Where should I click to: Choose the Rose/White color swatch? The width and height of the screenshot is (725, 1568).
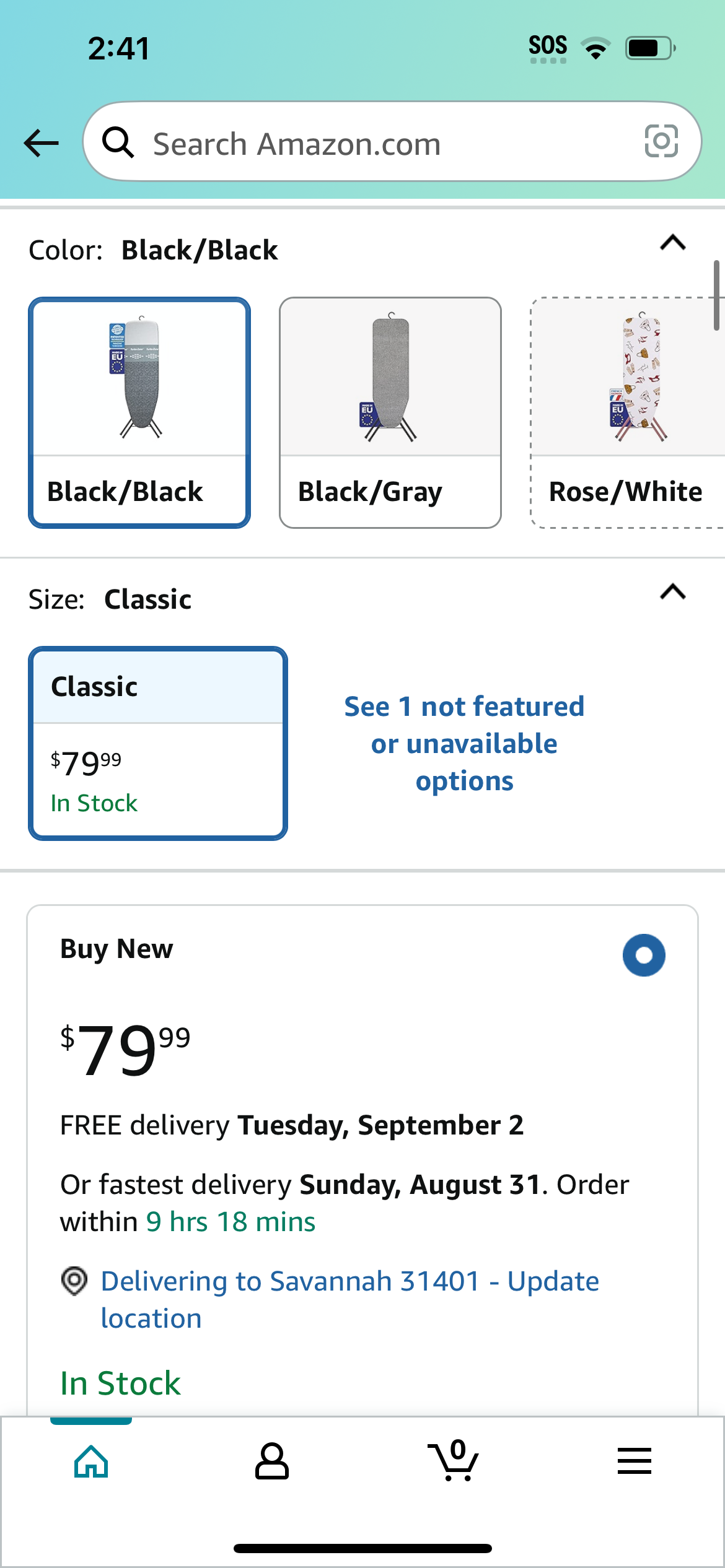(628, 412)
